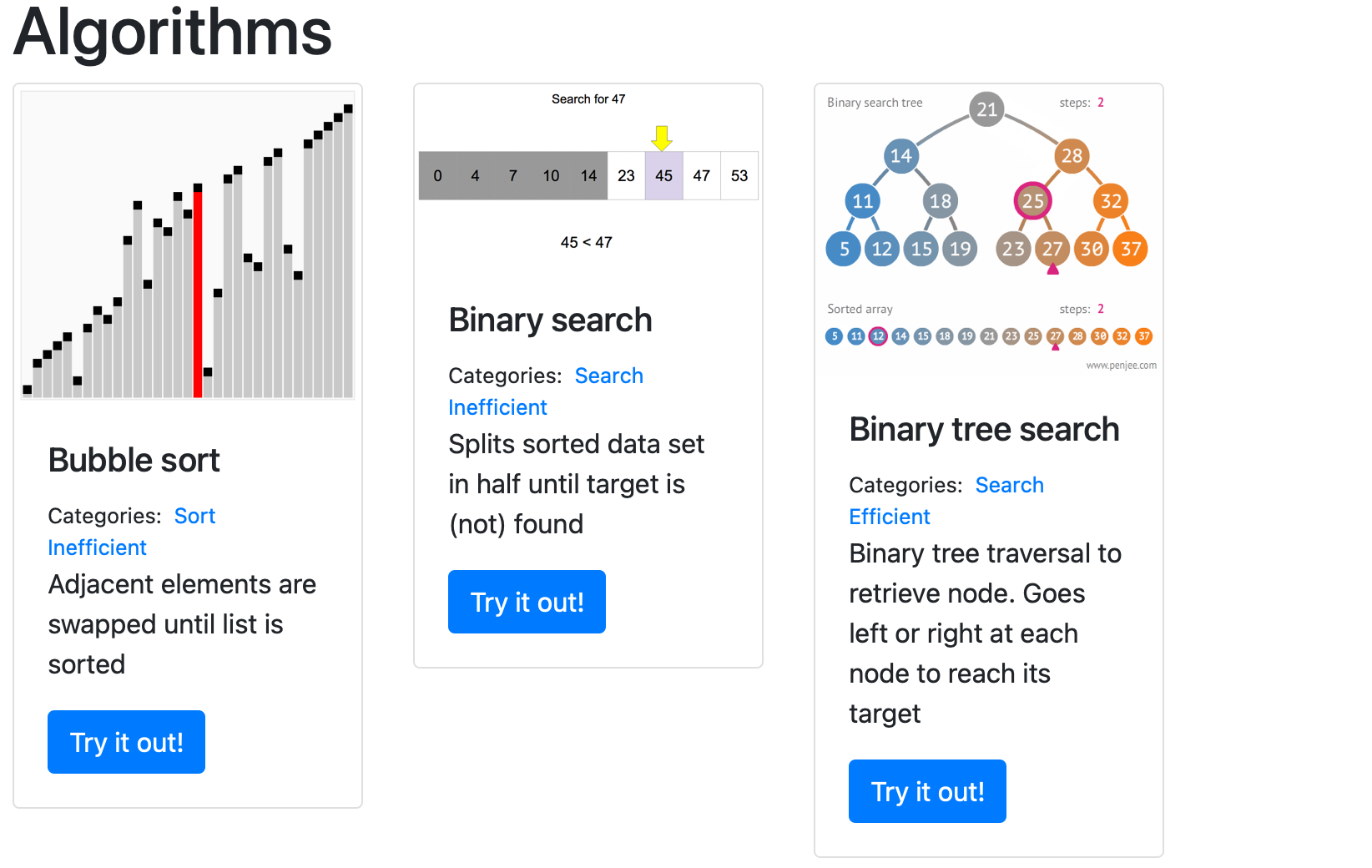
Task: Open the Efficient category link
Action: (889, 517)
